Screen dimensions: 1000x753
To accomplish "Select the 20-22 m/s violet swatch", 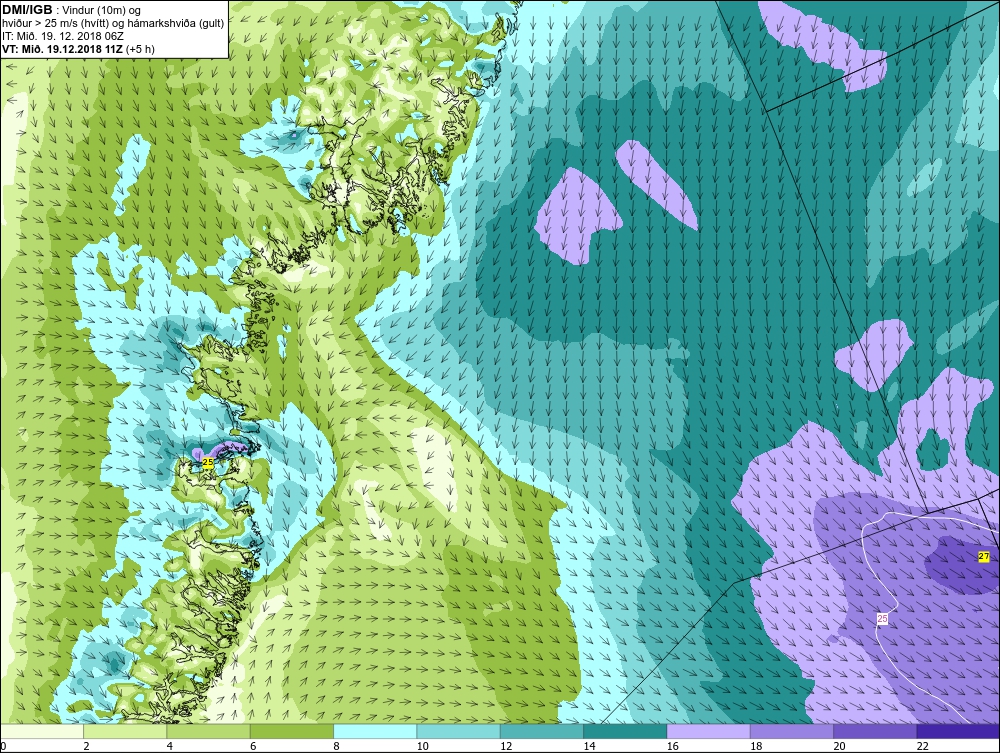I will pyautogui.click(x=875, y=731).
